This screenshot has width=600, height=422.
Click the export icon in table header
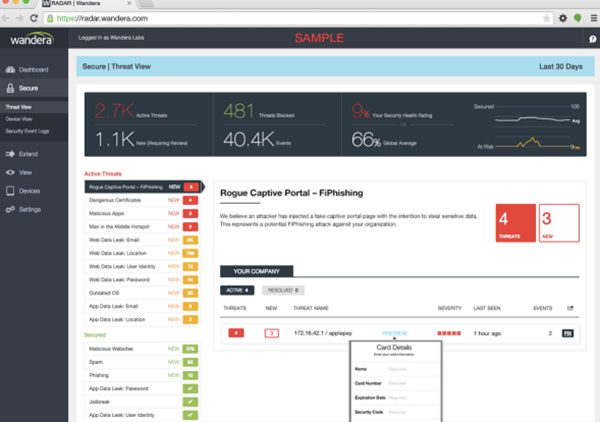570,308
